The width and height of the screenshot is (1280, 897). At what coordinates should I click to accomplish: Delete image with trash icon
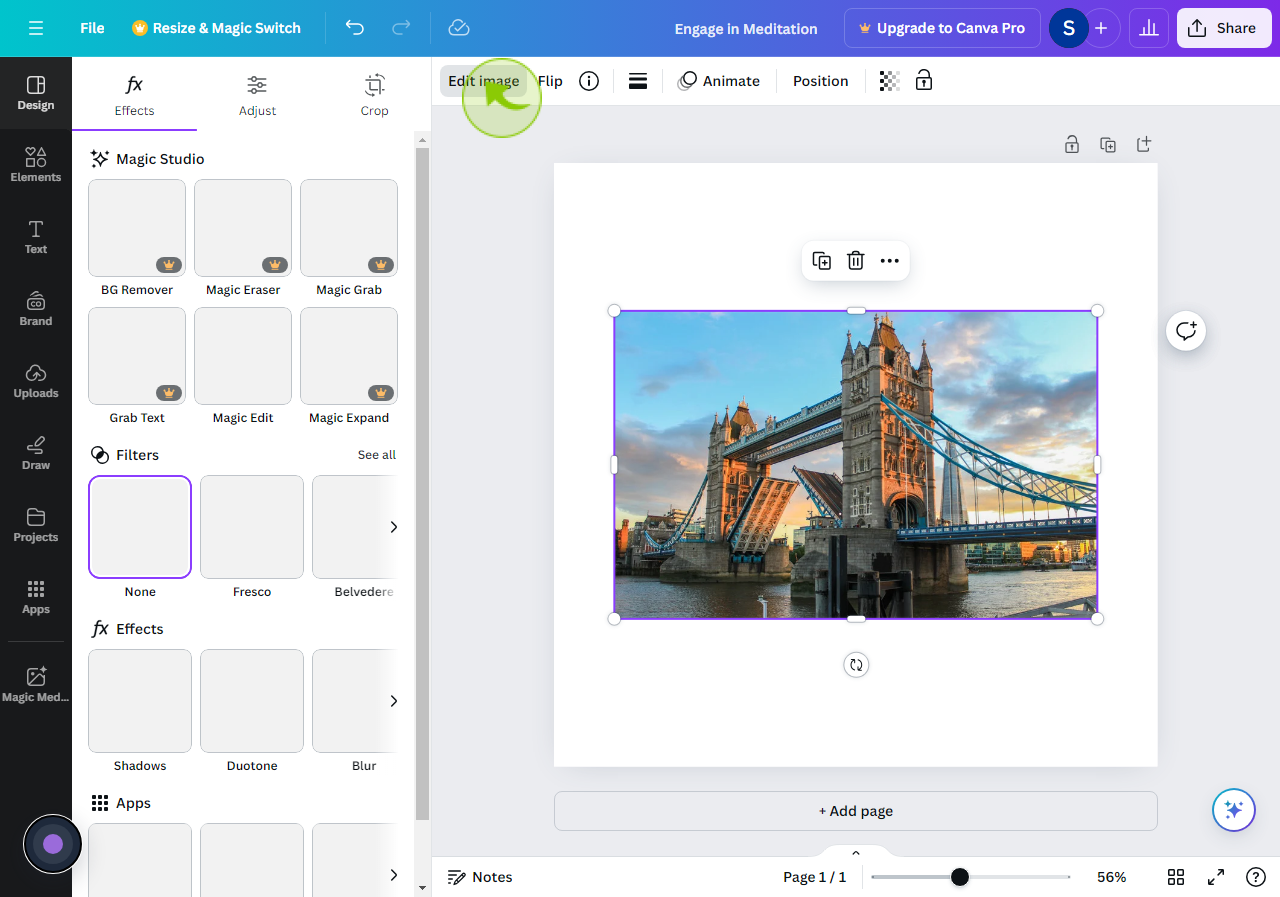[856, 261]
